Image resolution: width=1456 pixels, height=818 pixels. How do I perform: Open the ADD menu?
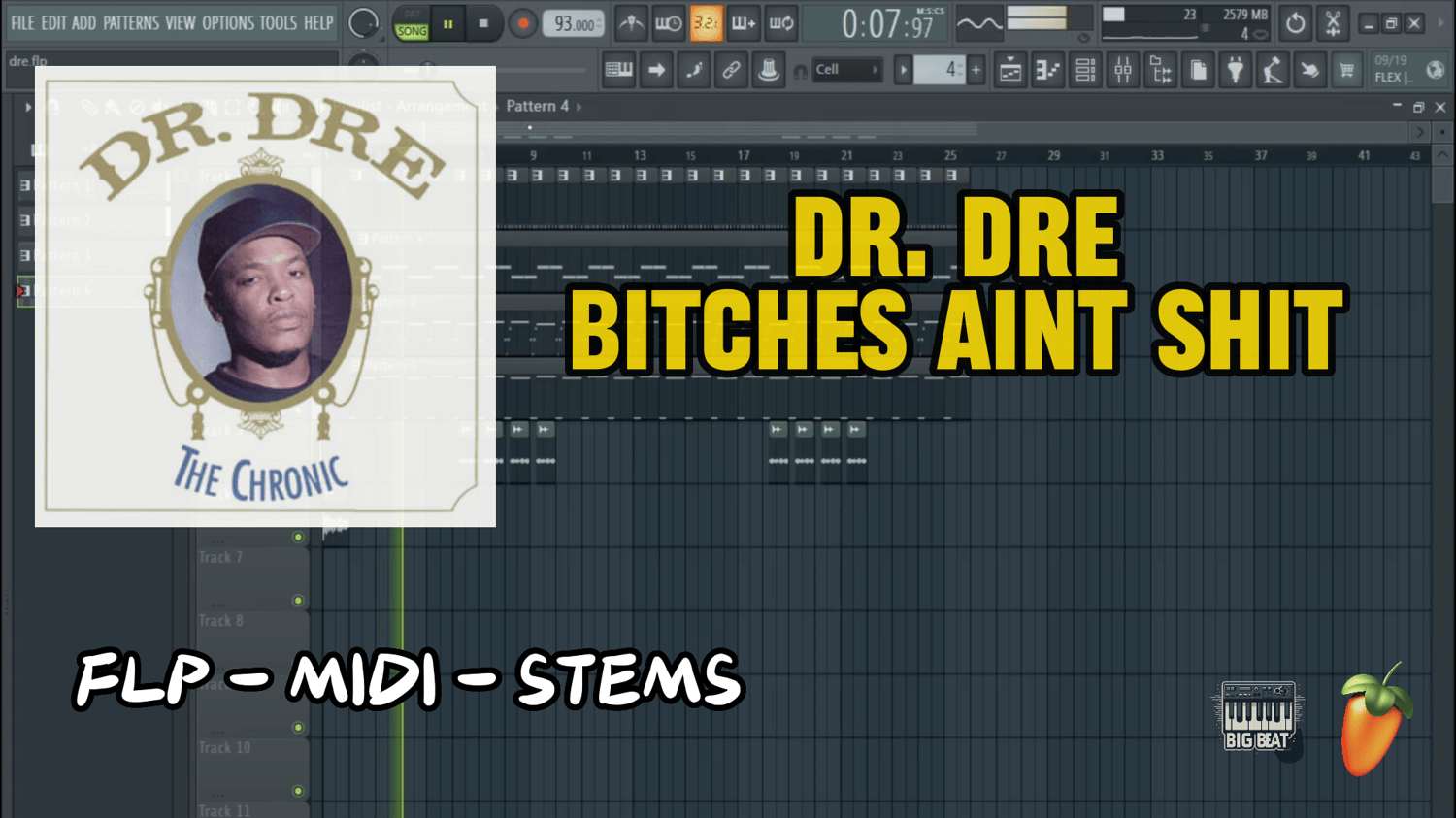tap(84, 22)
